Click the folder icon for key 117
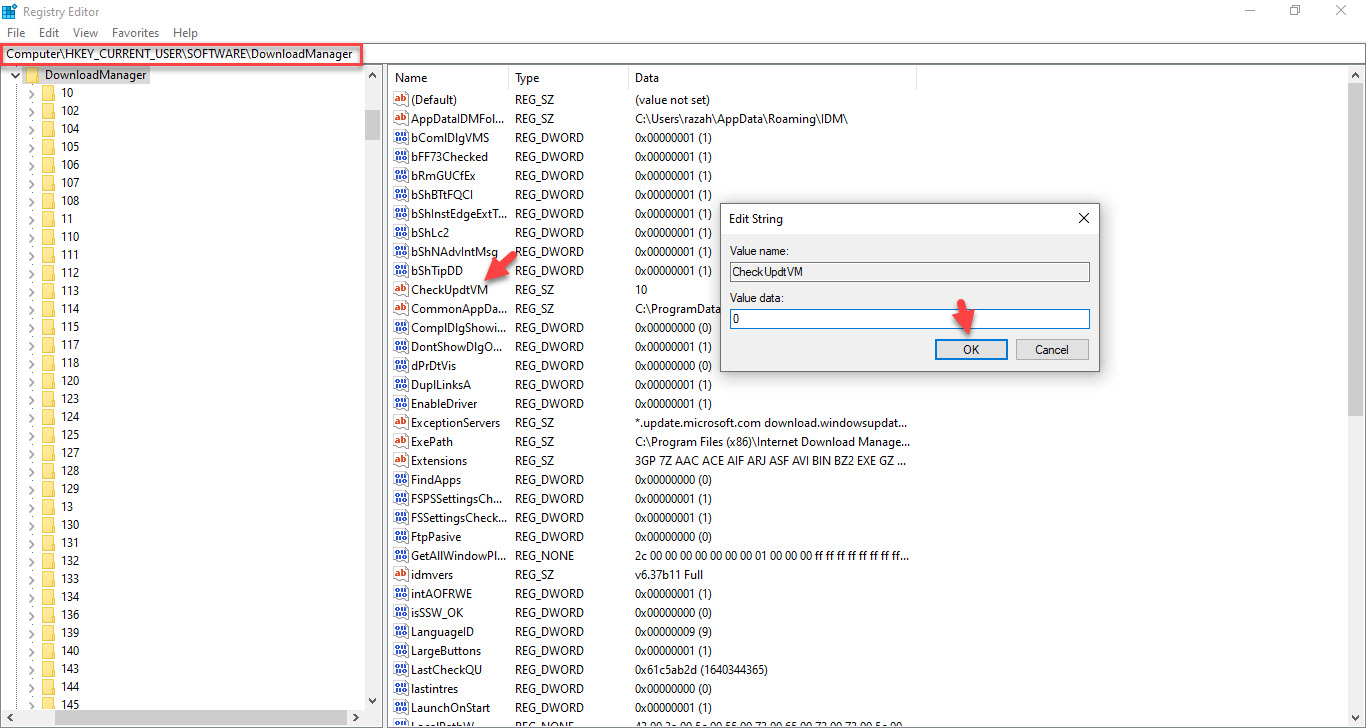The image size is (1366, 728). (48, 345)
